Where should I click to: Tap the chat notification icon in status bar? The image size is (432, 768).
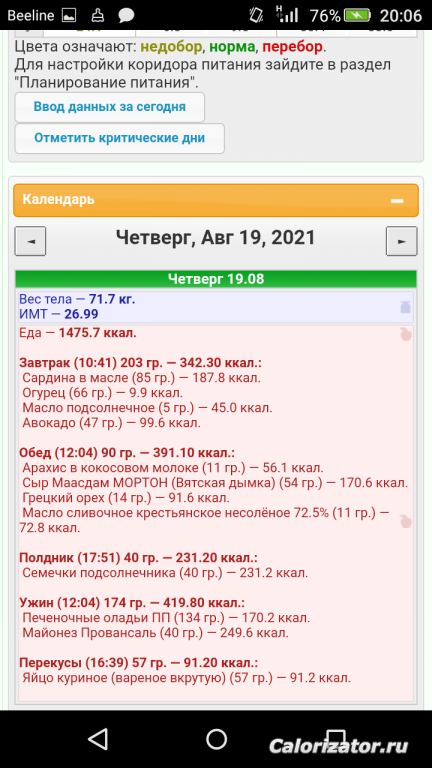pos(126,16)
